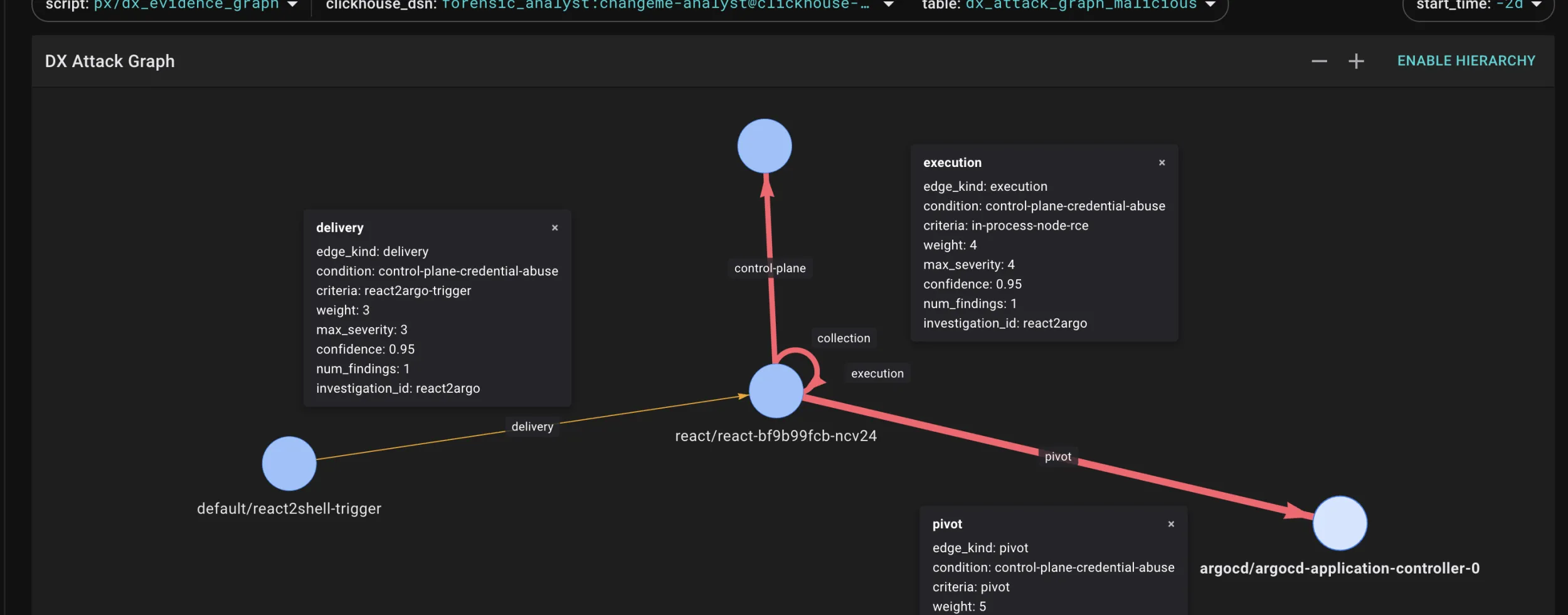Click the react/react-bf9b99fcb-ncv24 node label
This screenshot has height=615, width=1568.
point(776,436)
